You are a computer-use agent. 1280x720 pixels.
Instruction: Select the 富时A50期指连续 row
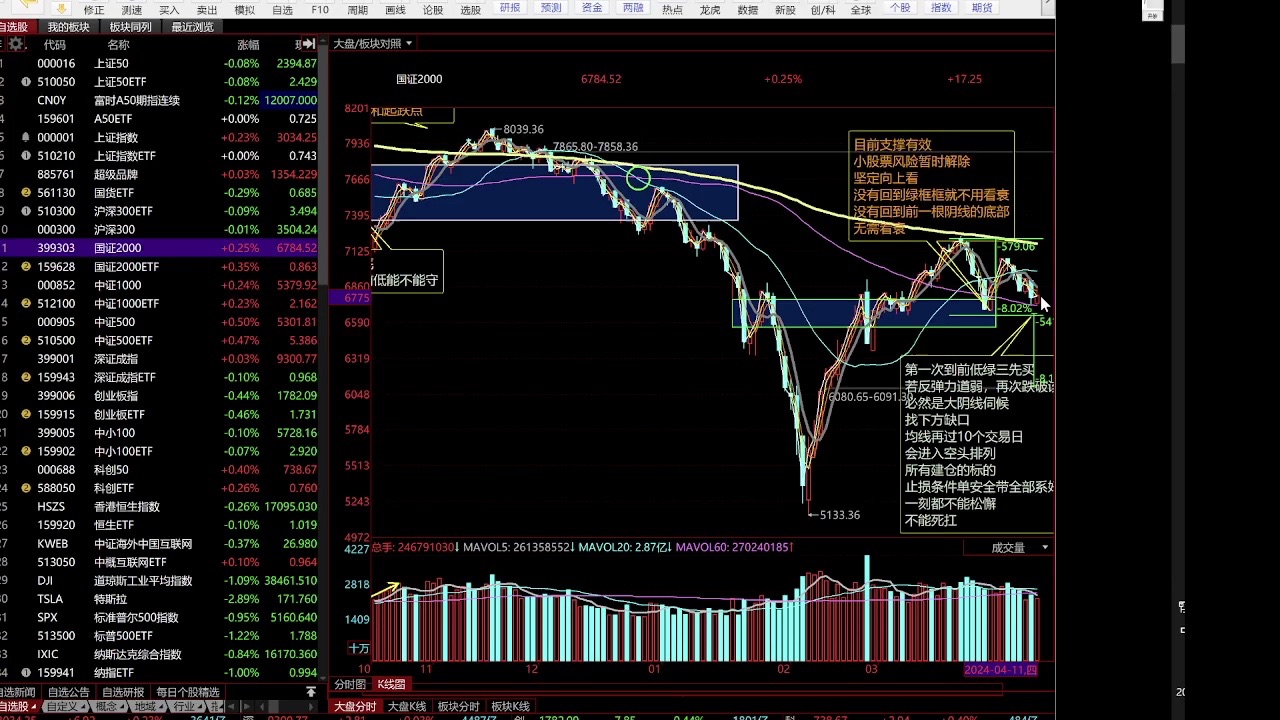click(159, 100)
